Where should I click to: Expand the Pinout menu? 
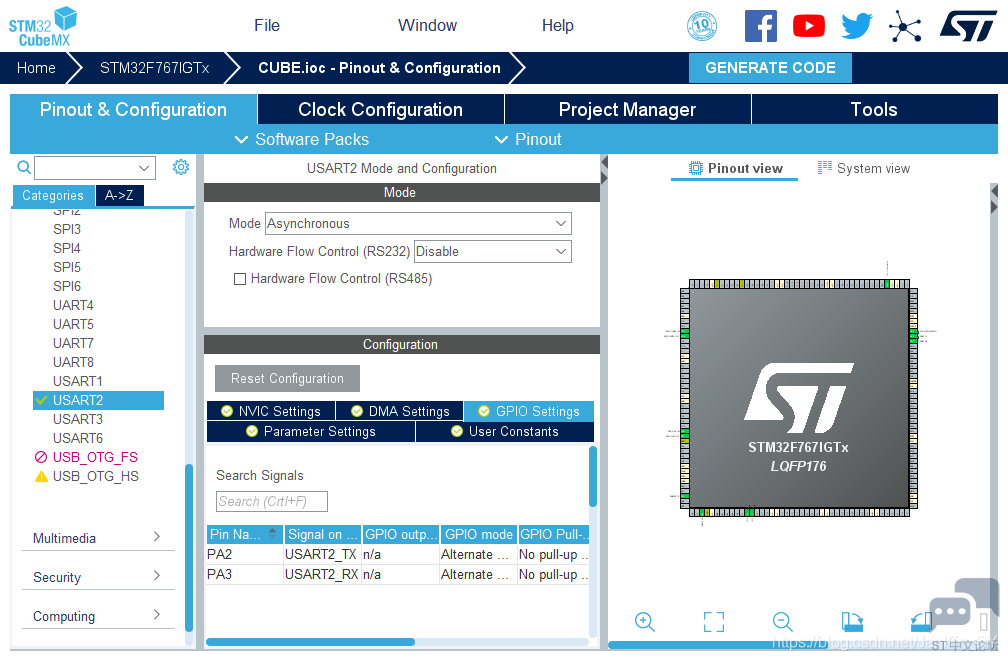coord(528,140)
